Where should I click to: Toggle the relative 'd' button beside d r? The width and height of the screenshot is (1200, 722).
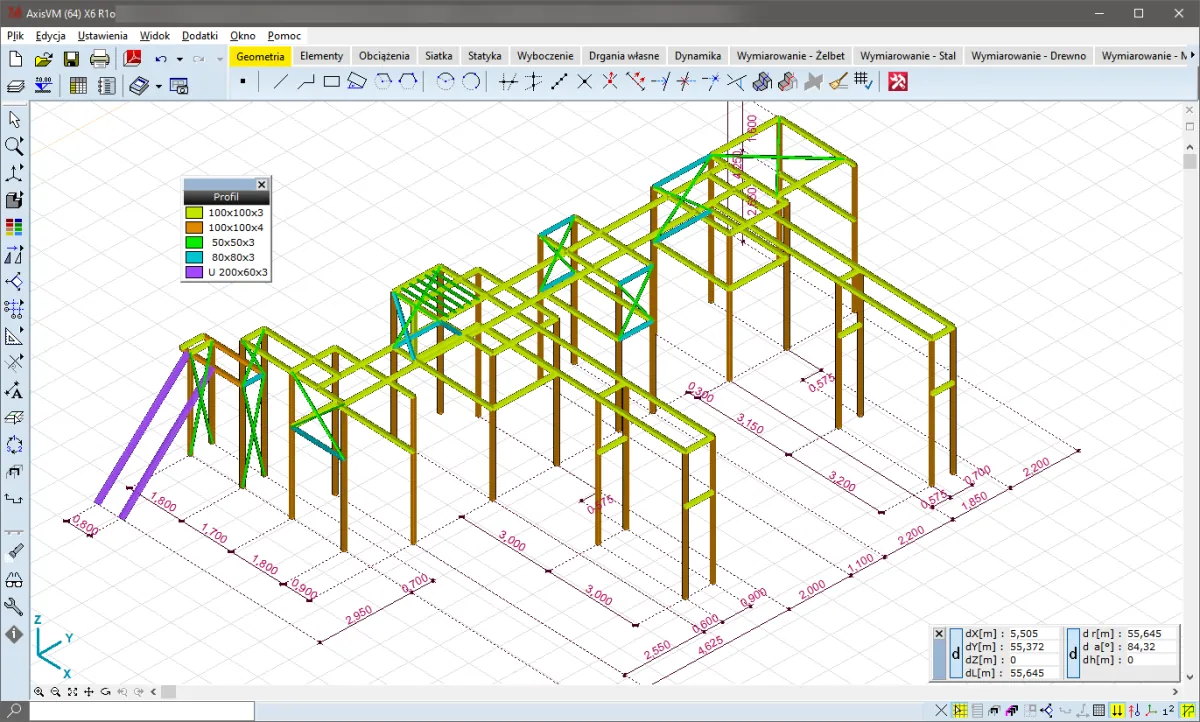click(1072, 653)
